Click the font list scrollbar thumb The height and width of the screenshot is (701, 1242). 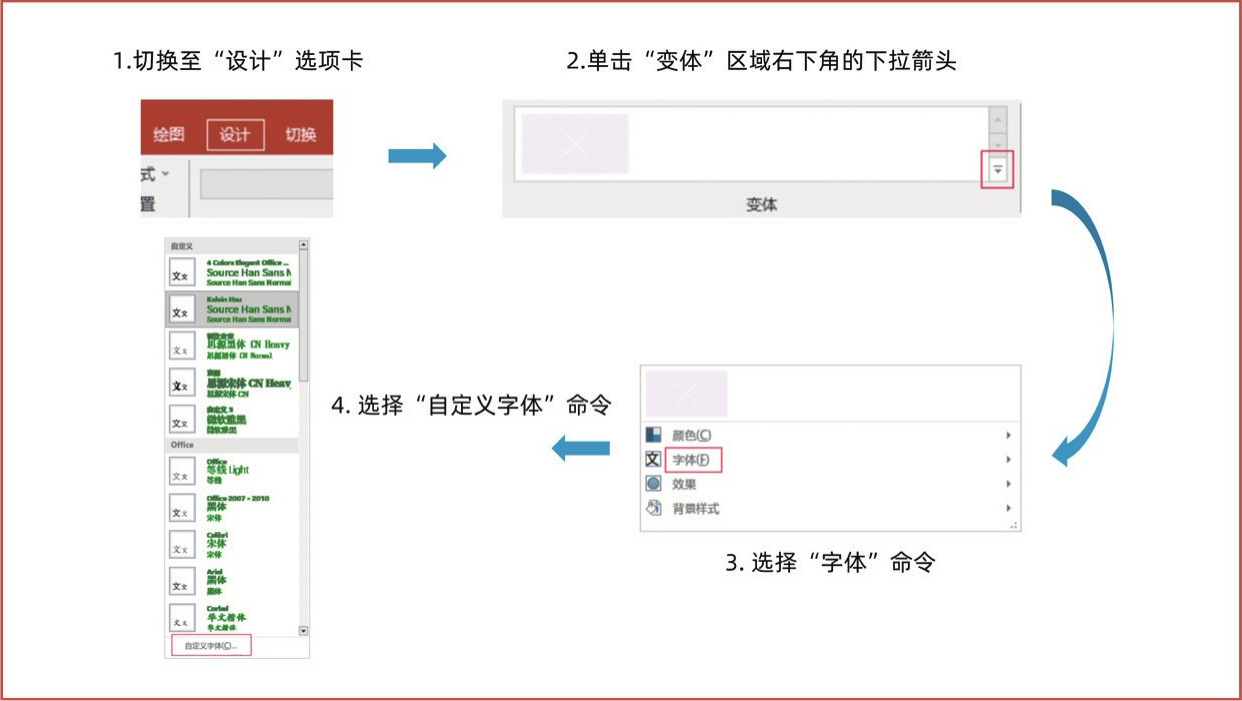304,315
